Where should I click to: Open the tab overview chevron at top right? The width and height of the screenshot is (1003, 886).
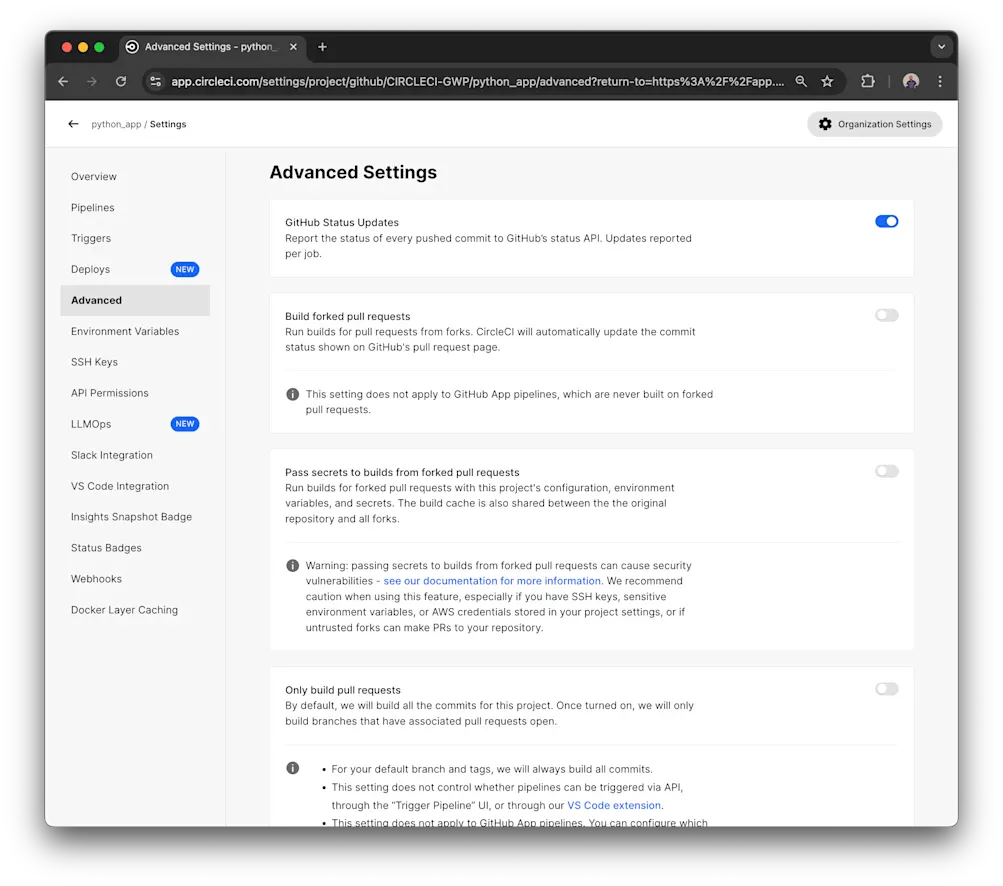pos(941,46)
